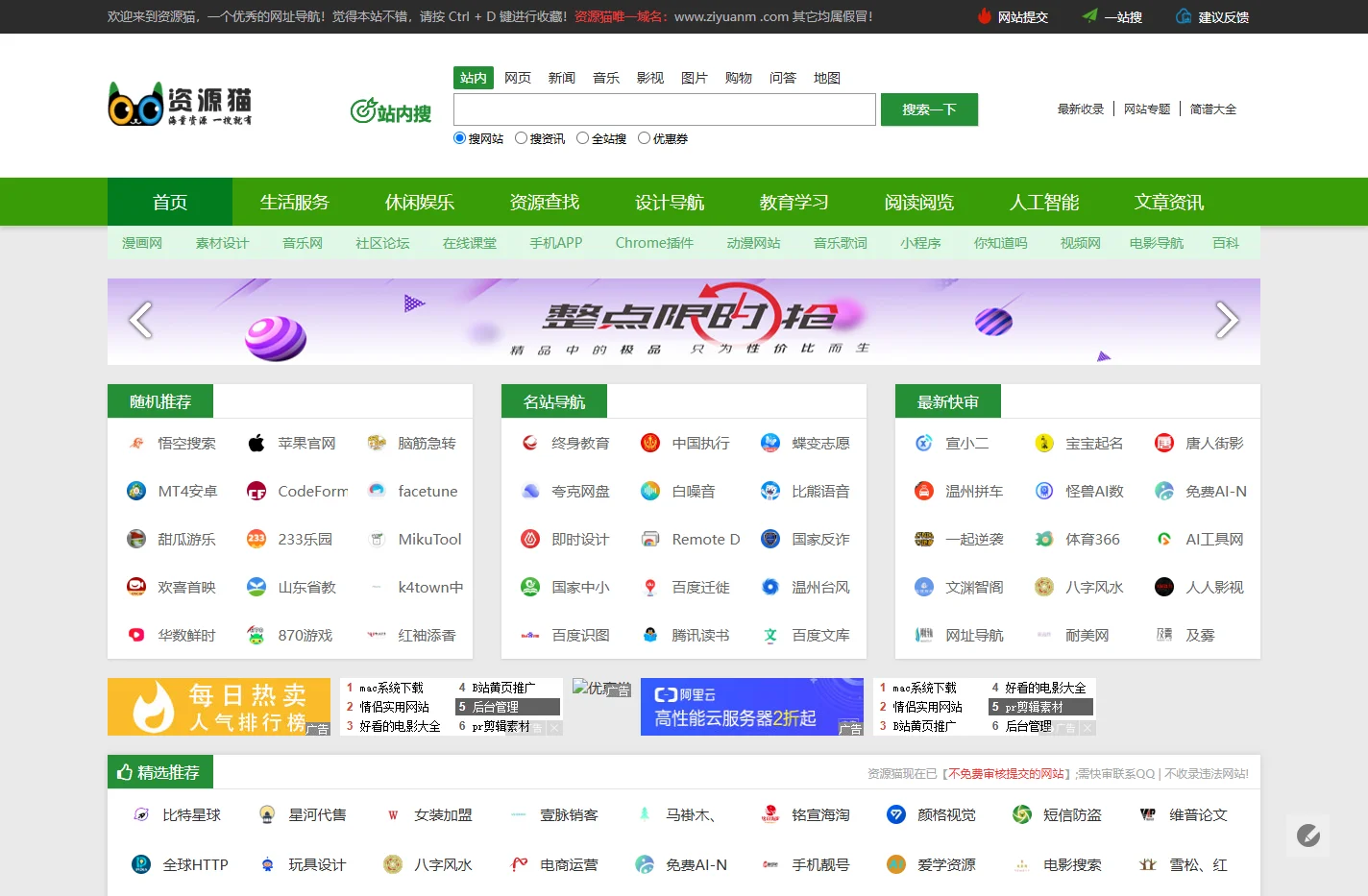The width and height of the screenshot is (1368, 896).
Task: Click the 阿里云 server discount ad
Action: pyautogui.click(x=752, y=707)
